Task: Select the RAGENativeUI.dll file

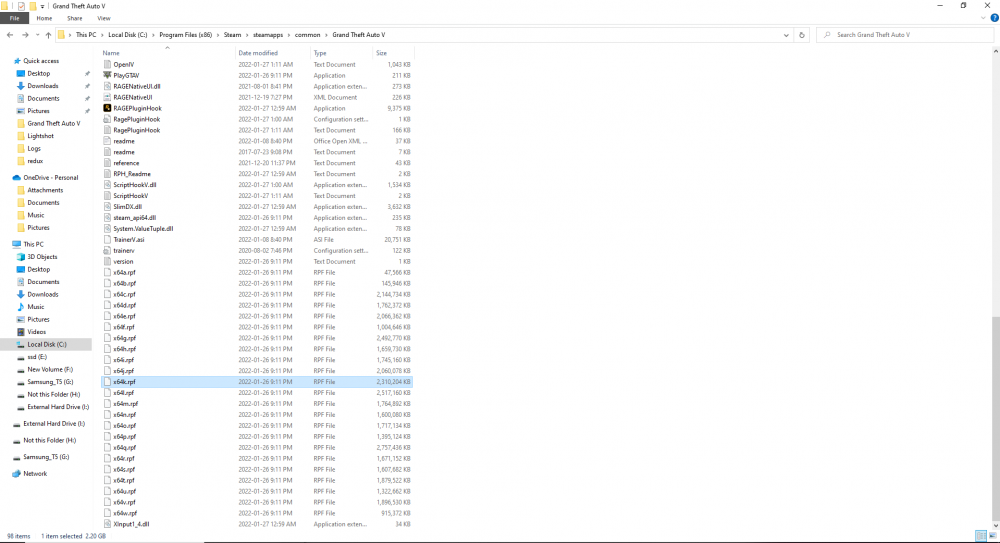Action: (136, 86)
